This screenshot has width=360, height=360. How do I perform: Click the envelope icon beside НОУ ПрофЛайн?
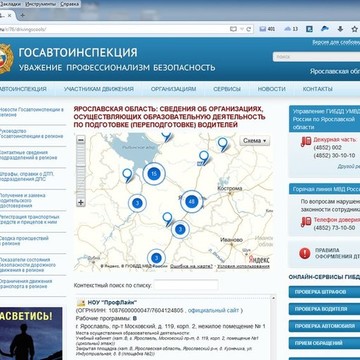tap(81, 303)
